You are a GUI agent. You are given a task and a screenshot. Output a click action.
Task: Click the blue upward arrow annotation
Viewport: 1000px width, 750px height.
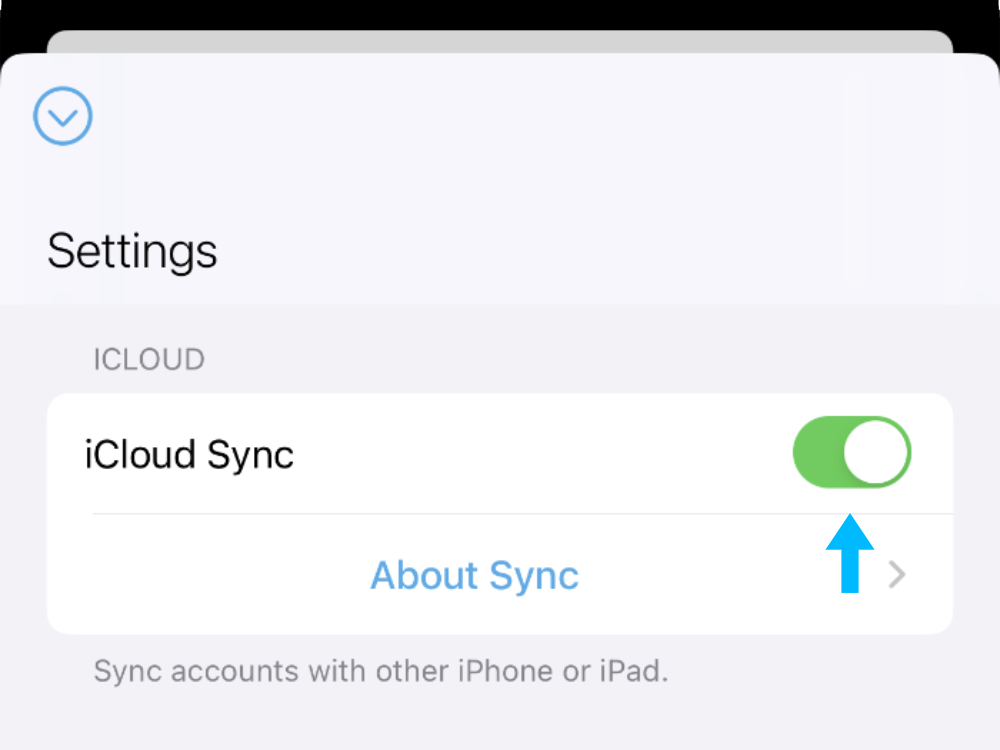click(x=849, y=554)
